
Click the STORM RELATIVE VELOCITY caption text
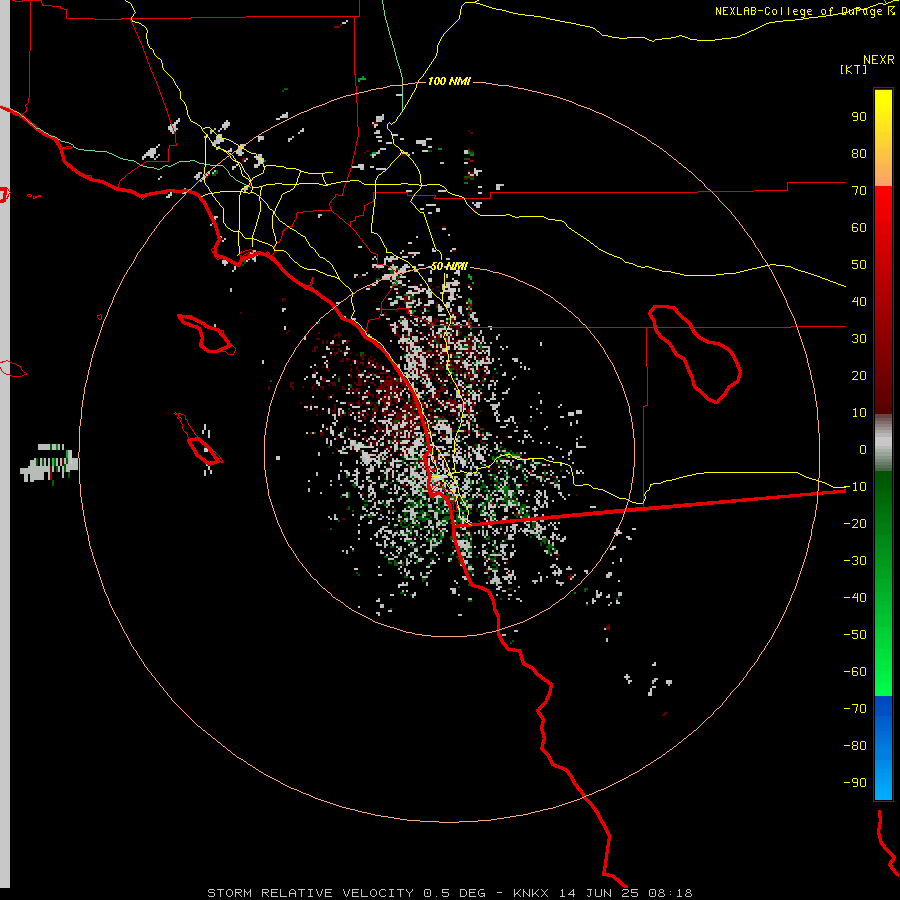(x=310, y=893)
